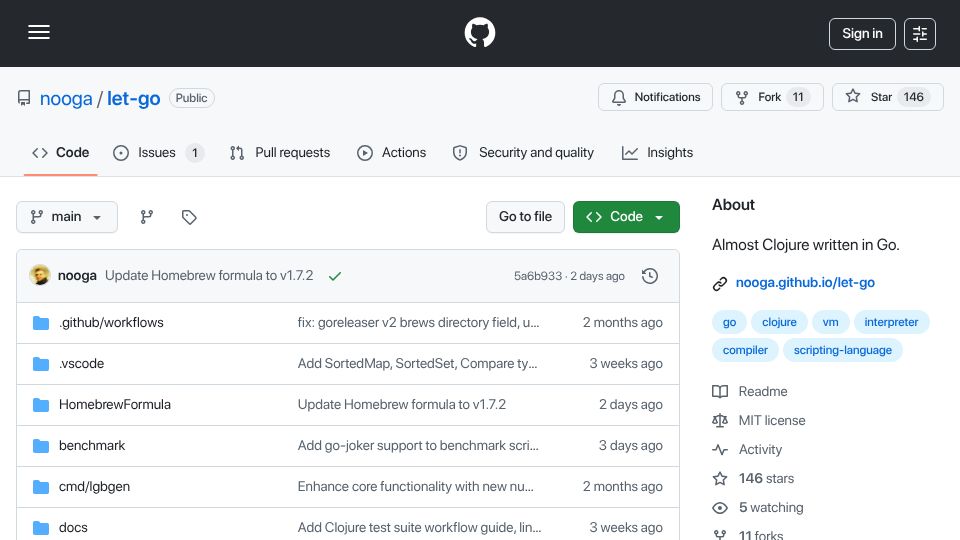Open the commit history clock icon
This screenshot has height=540, width=960.
(x=650, y=276)
